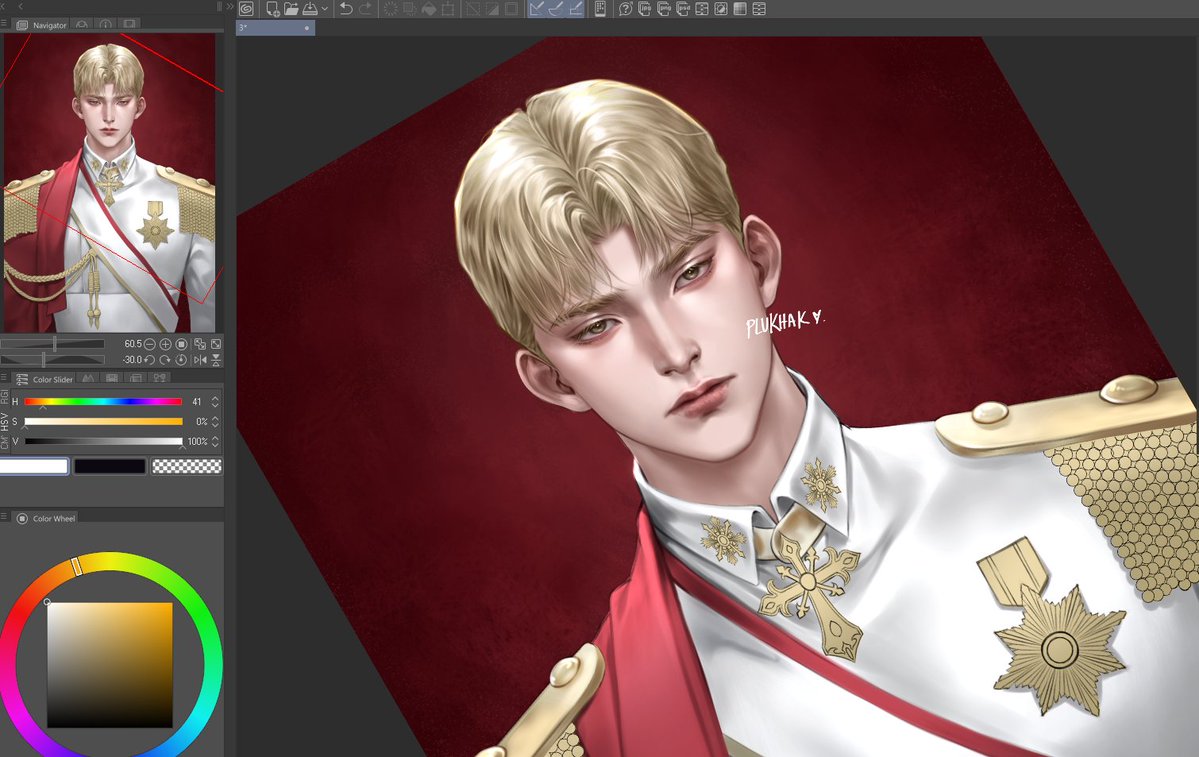
Task: Export image as PNG icon
Action: coord(664,9)
